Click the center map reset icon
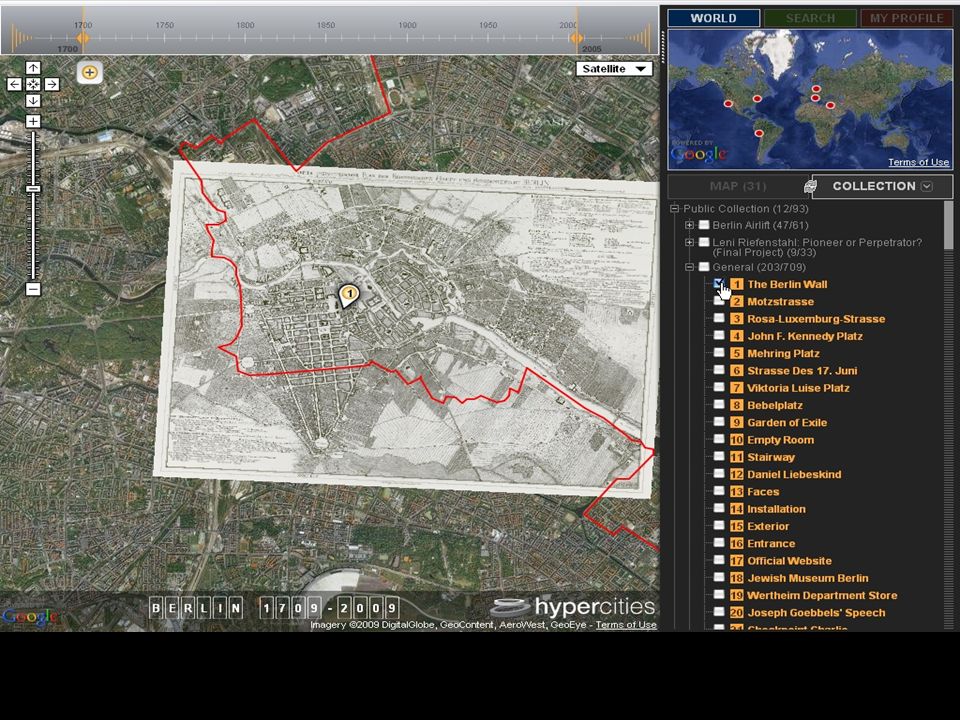 point(33,84)
